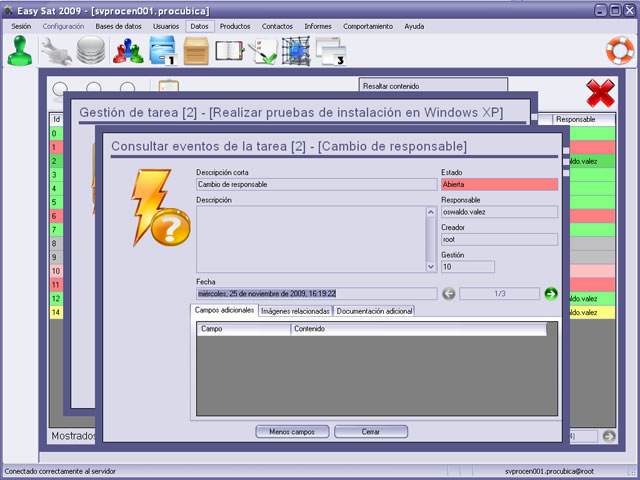Click the Gestión field showing 10
Screen dimensions: 640x480
coord(468,267)
